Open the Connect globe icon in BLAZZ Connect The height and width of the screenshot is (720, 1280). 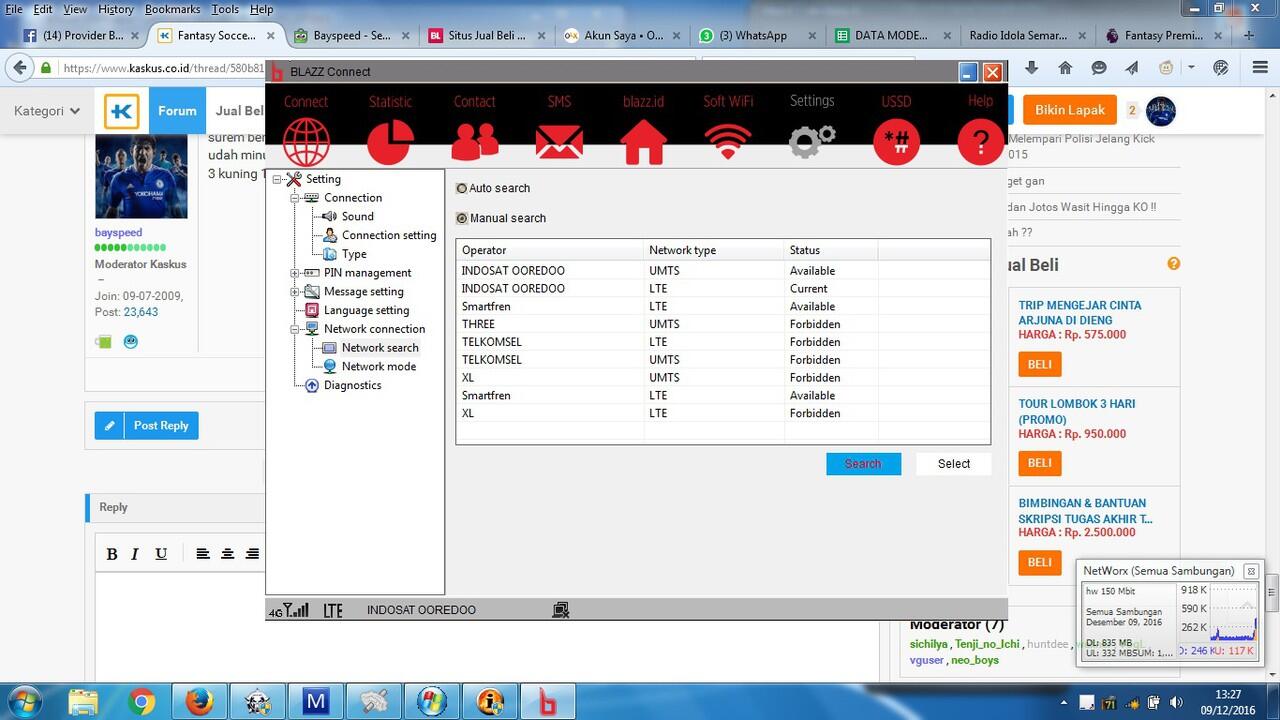coord(306,141)
